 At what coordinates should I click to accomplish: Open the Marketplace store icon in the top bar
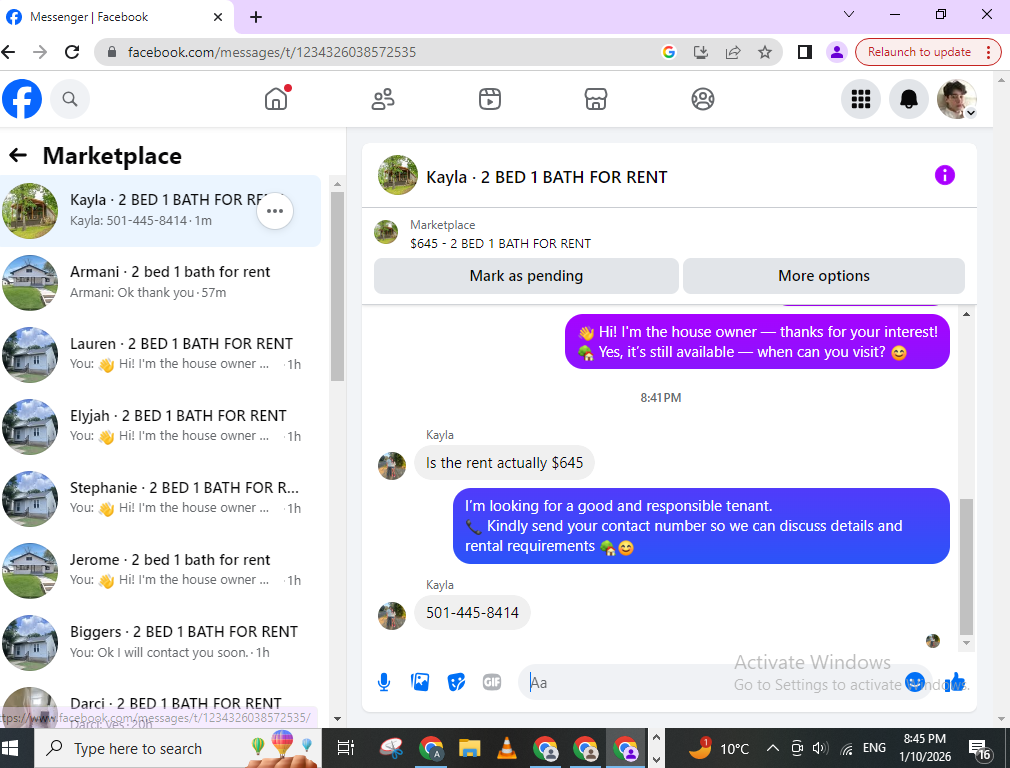(x=596, y=99)
